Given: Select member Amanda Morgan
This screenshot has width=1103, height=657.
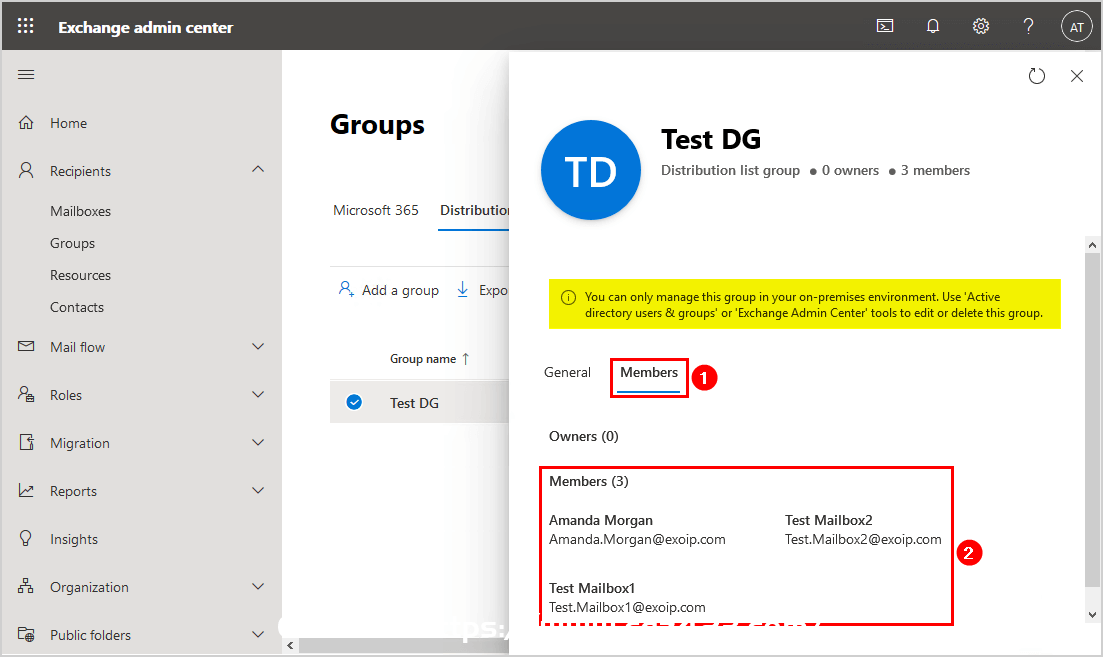Looking at the screenshot, I should point(601,521).
